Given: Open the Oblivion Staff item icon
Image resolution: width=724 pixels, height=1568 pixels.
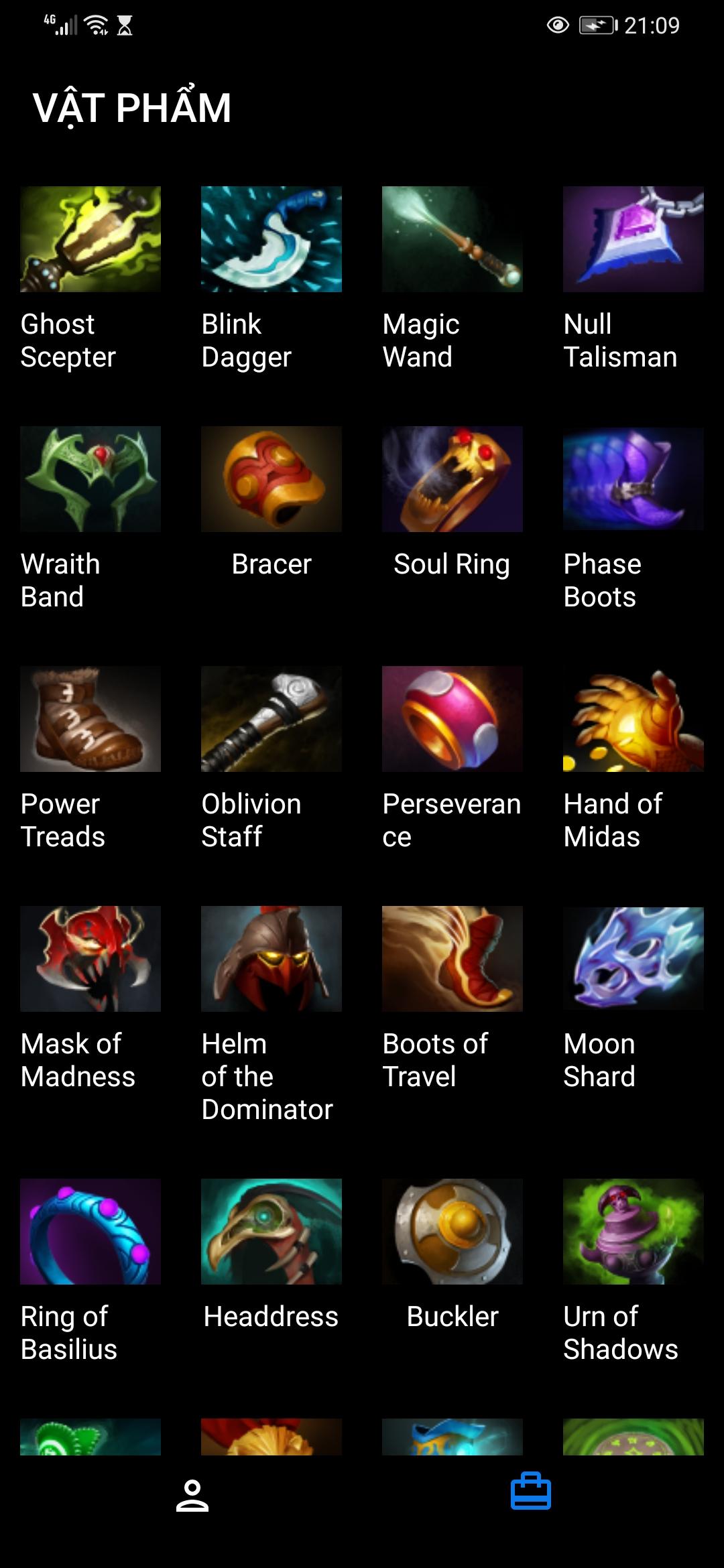Looking at the screenshot, I should pos(271,719).
